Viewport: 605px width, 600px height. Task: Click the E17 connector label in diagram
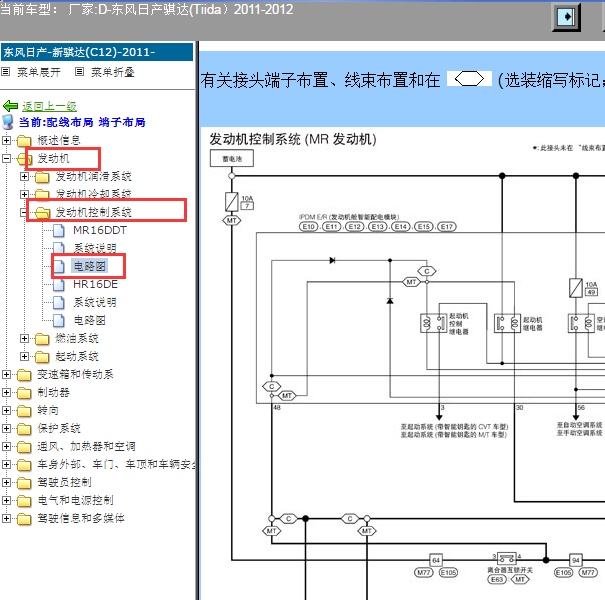click(x=447, y=226)
